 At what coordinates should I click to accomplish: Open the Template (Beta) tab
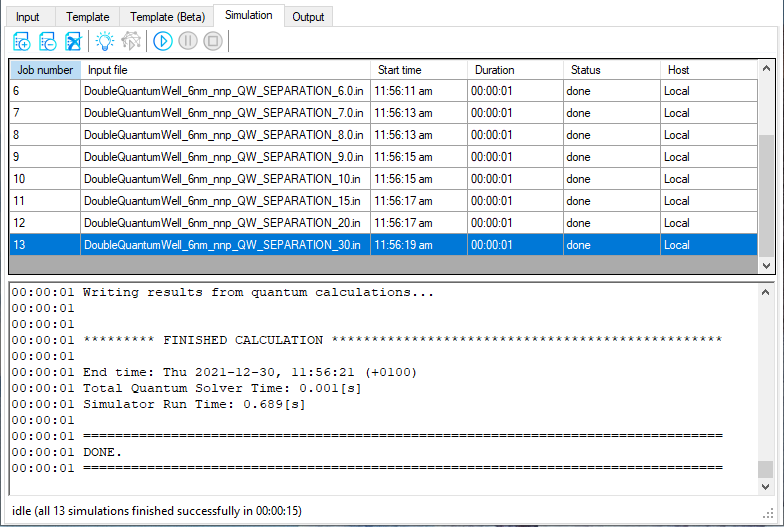[x=167, y=17]
